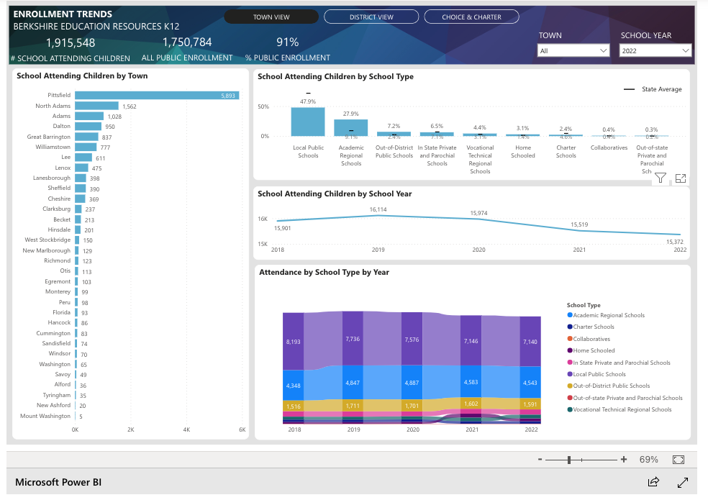
Task: Switch to the District View tab
Action: (371, 17)
